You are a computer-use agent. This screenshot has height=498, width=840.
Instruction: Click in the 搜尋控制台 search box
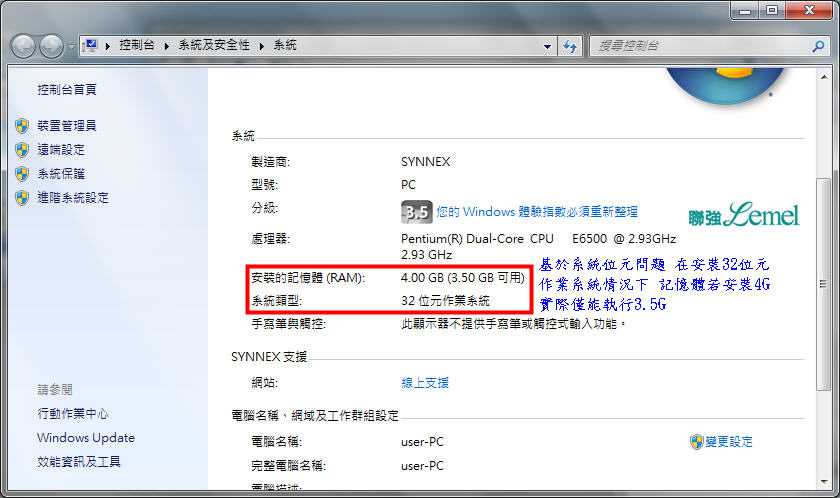pos(690,46)
